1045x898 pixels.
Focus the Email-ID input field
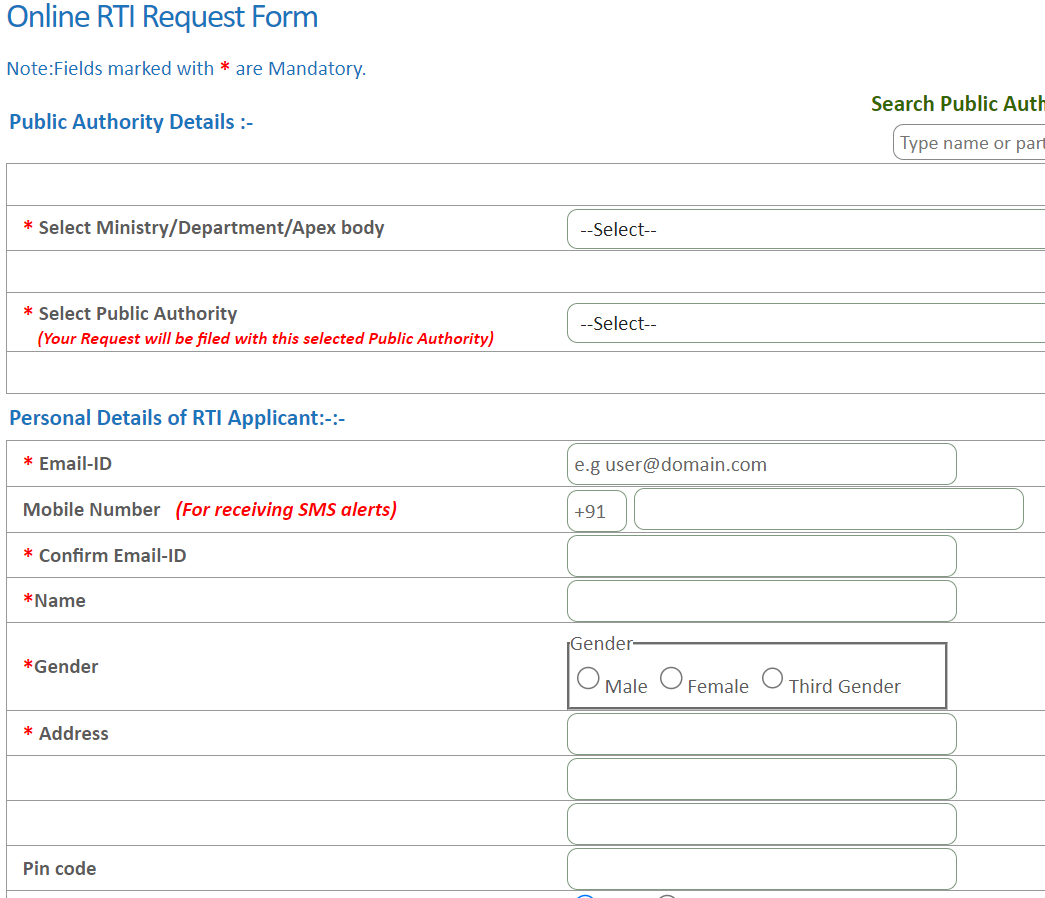(x=761, y=464)
